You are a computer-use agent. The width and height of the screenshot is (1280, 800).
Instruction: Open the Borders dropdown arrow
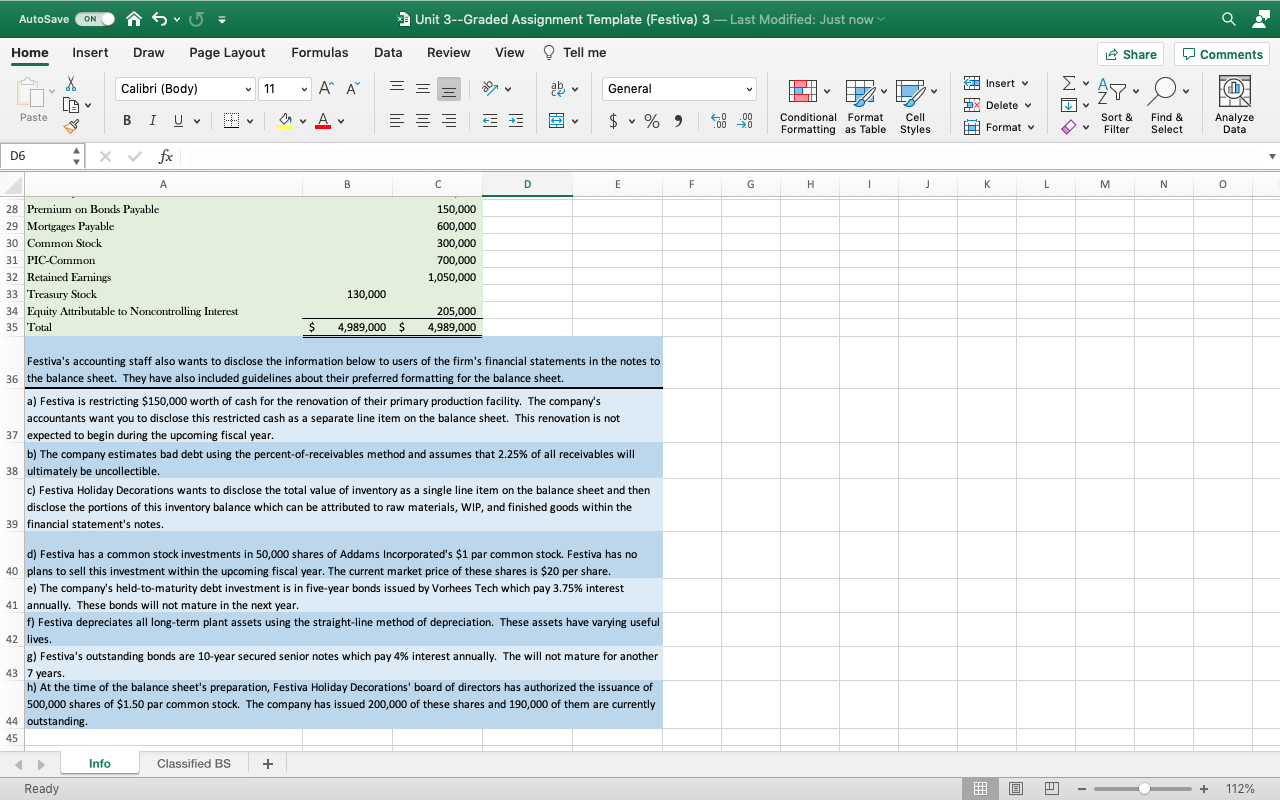click(x=248, y=122)
